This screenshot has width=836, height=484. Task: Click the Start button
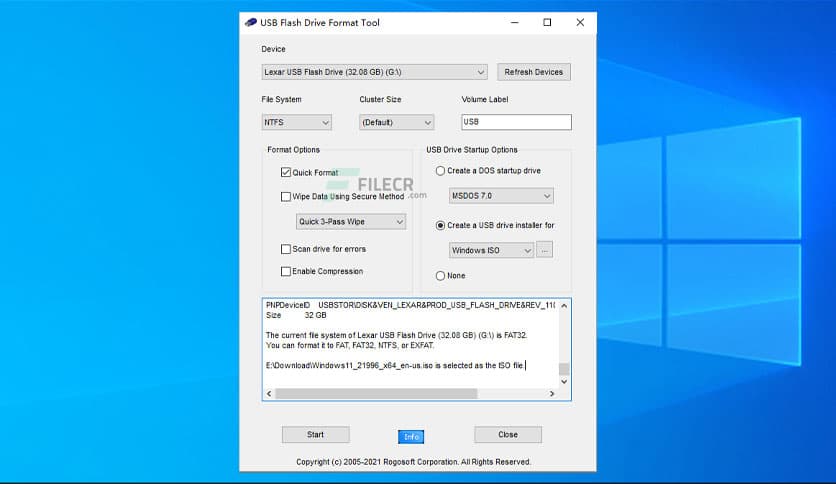pos(316,434)
